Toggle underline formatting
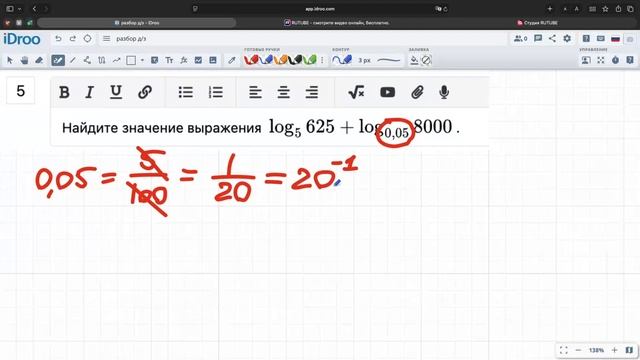 pyautogui.click(x=116, y=92)
